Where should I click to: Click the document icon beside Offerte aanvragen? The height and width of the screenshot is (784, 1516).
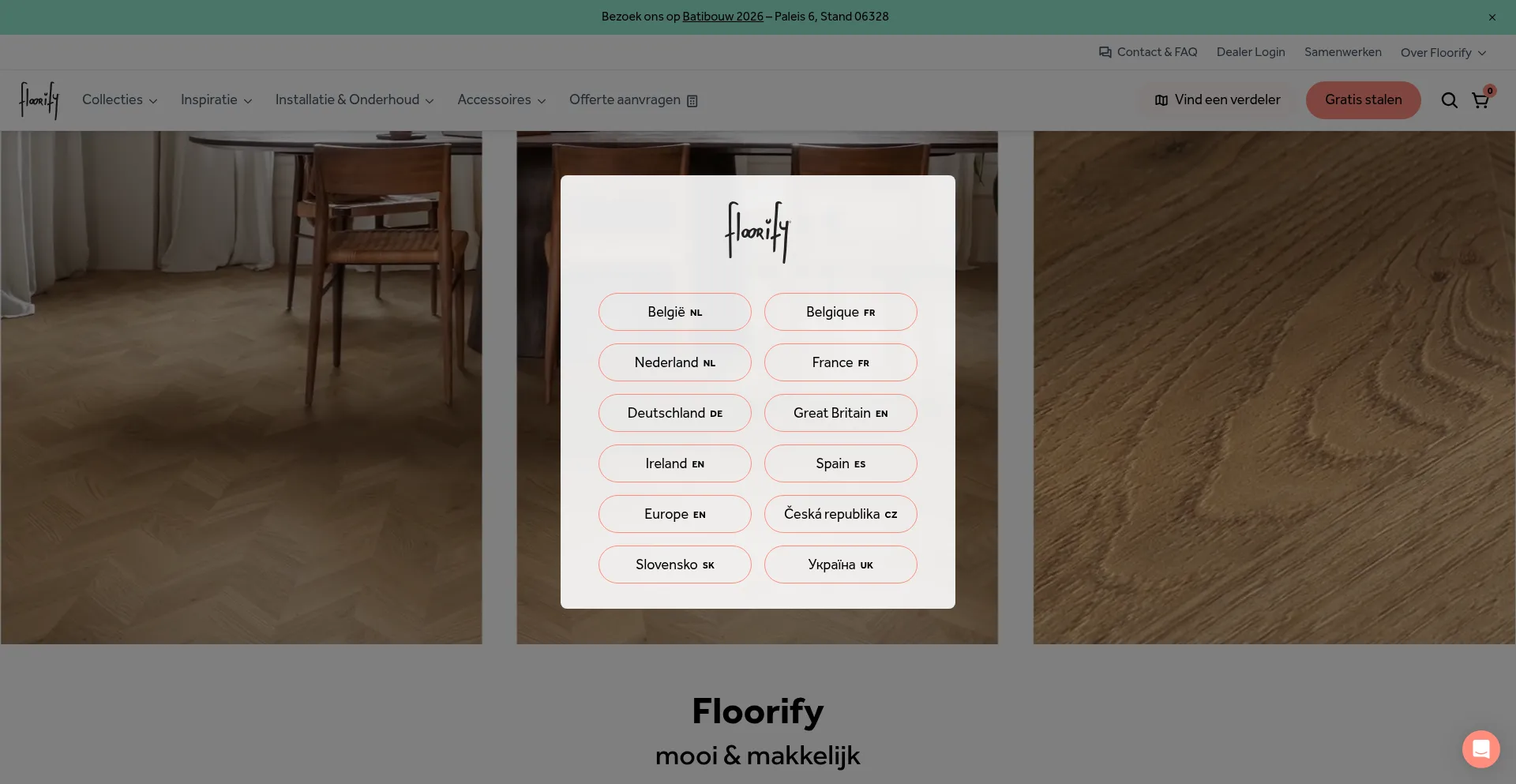(692, 101)
